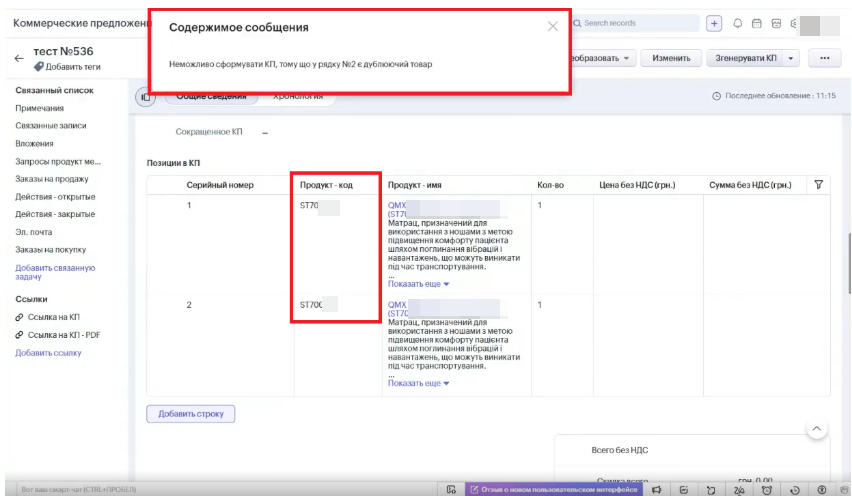Click Цена без НДС (грн.) column header

pos(637,185)
